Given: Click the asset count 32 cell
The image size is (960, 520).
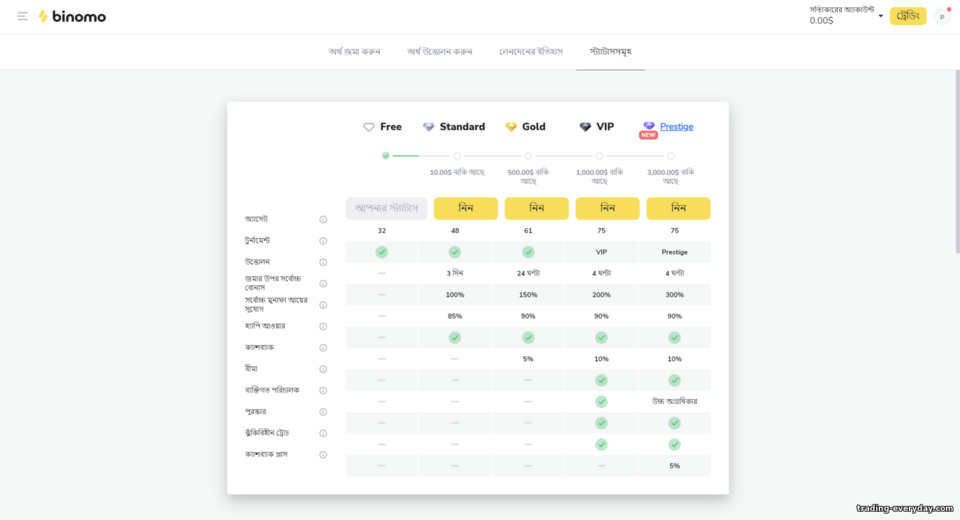Looking at the screenshot, I should click(x=381, y=231).
